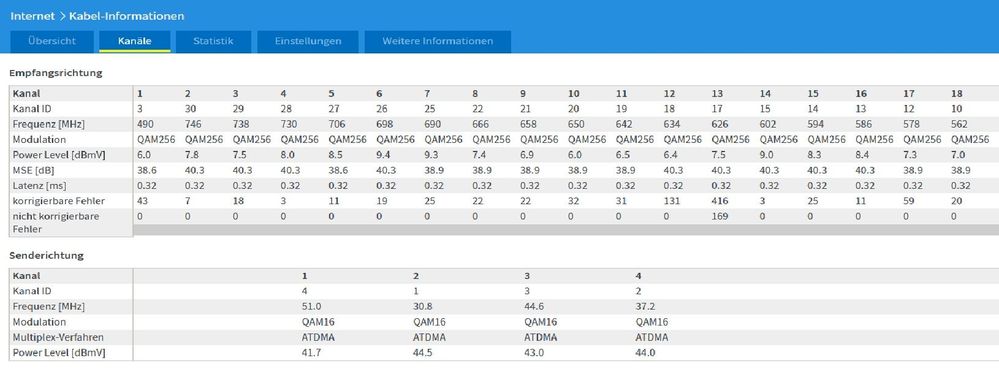Screen dimensions: 999x371
Task: Click the Frequenz value 602
Action: (768, 124)
